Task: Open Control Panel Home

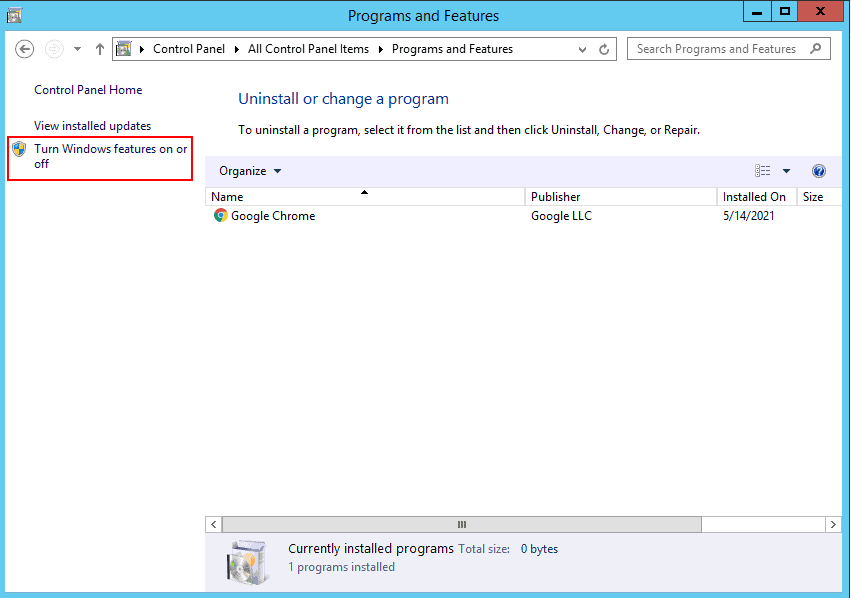Action: click(x=88, y=90)
